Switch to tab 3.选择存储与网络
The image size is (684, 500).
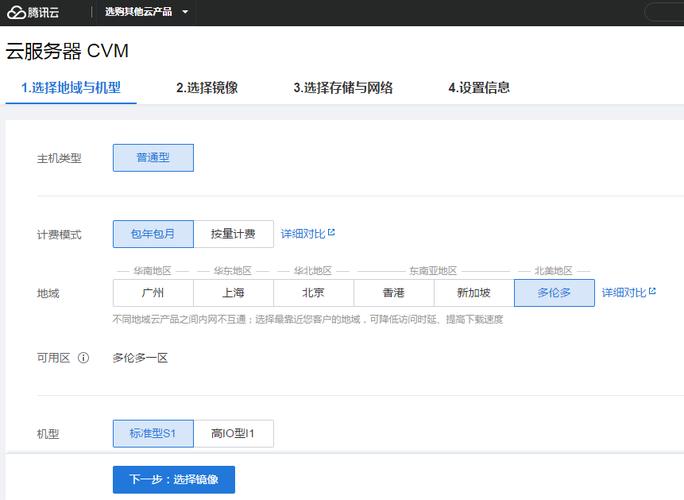click(343, 88)
